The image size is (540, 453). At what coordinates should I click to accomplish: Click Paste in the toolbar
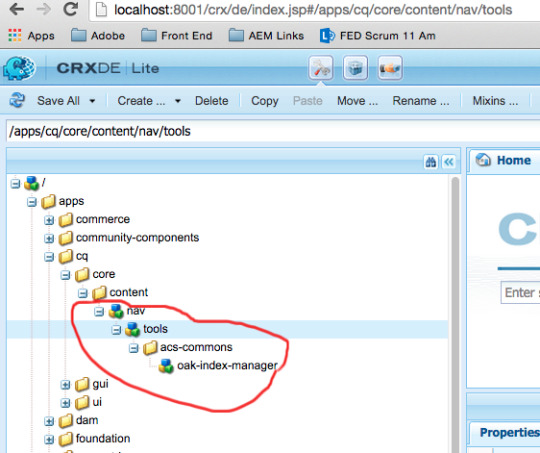click(308, 101)
